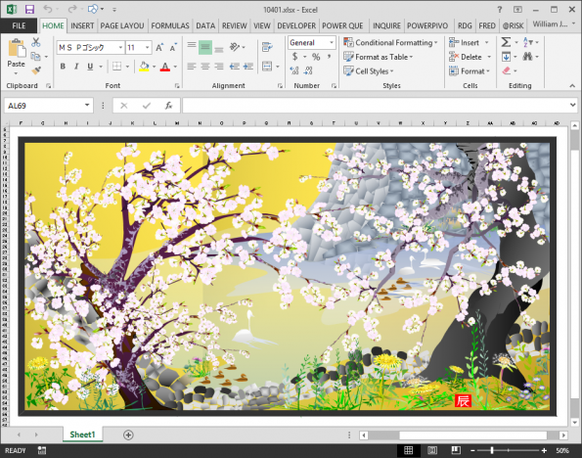Click Increase Decimal icon
Screen dimensions: 582x458
(x=294, y=70)
